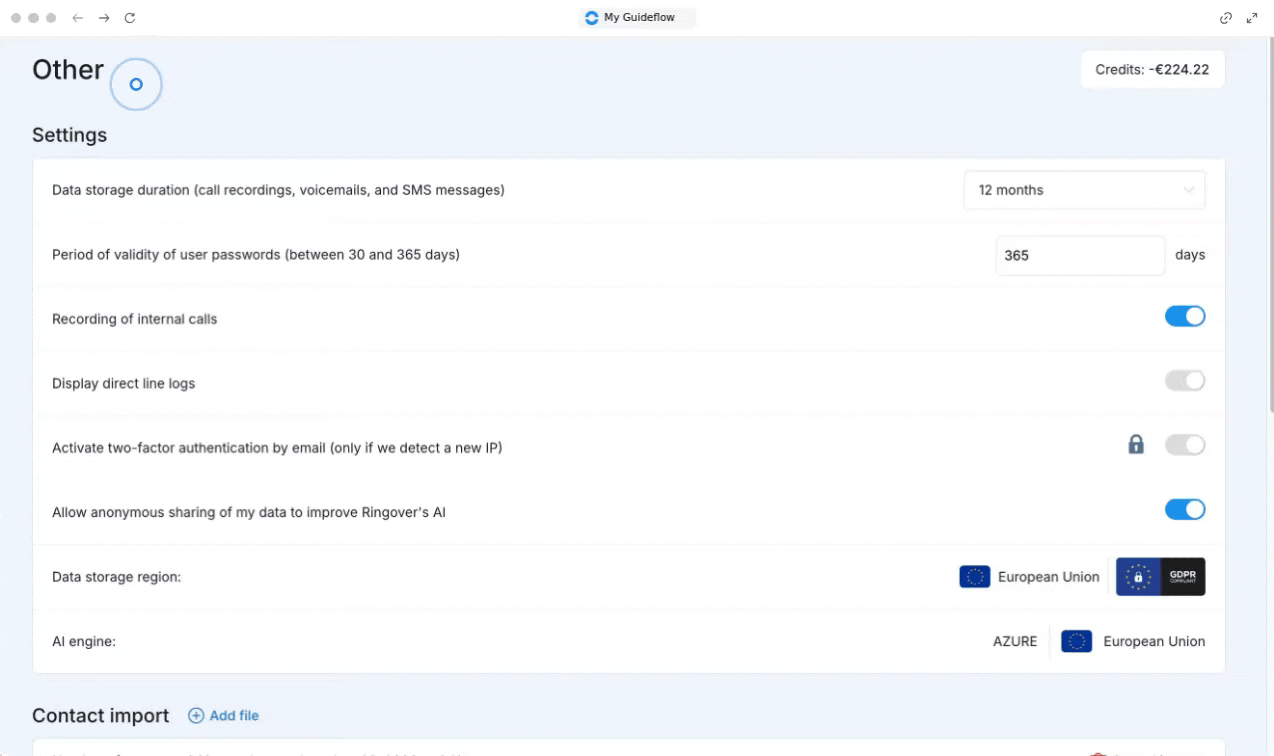The image size is (1274, 756).
Task: Turn off anonymous data sharing for Ringover's AI
Action: tap(1184, 510)
